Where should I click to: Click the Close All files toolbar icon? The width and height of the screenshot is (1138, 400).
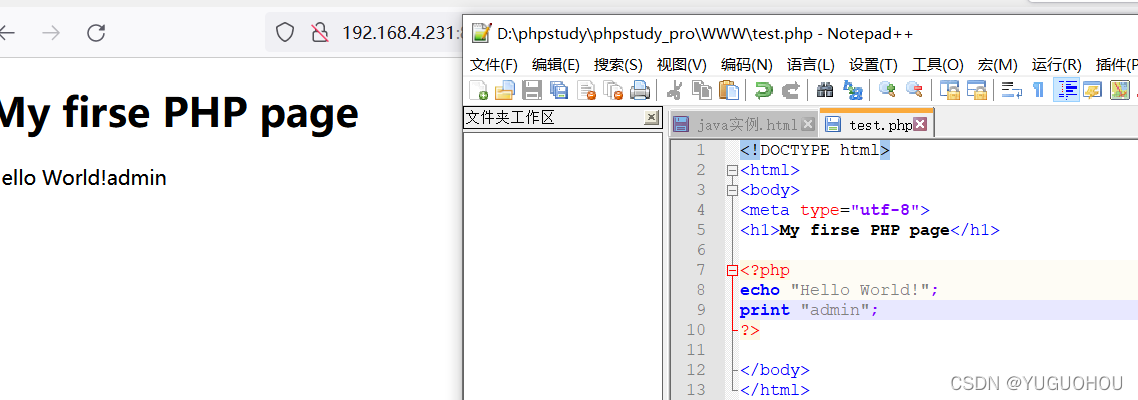[613, 90]
